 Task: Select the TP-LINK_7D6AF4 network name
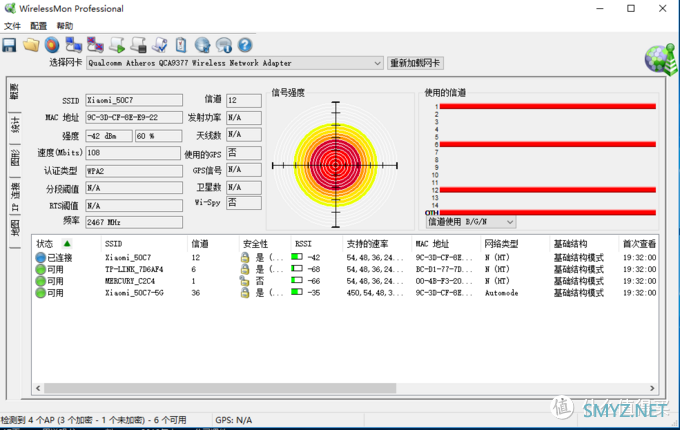(x=134, y=269)
